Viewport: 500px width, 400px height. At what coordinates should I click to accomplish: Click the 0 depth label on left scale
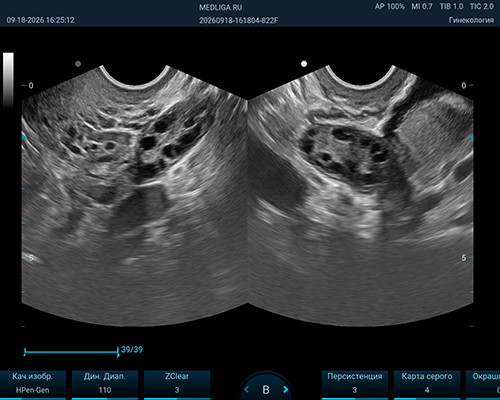(31, 86)
